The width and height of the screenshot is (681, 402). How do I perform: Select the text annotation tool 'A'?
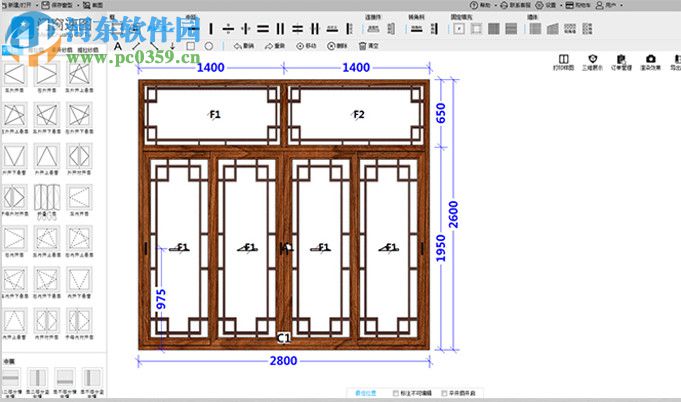click(118, 46)
